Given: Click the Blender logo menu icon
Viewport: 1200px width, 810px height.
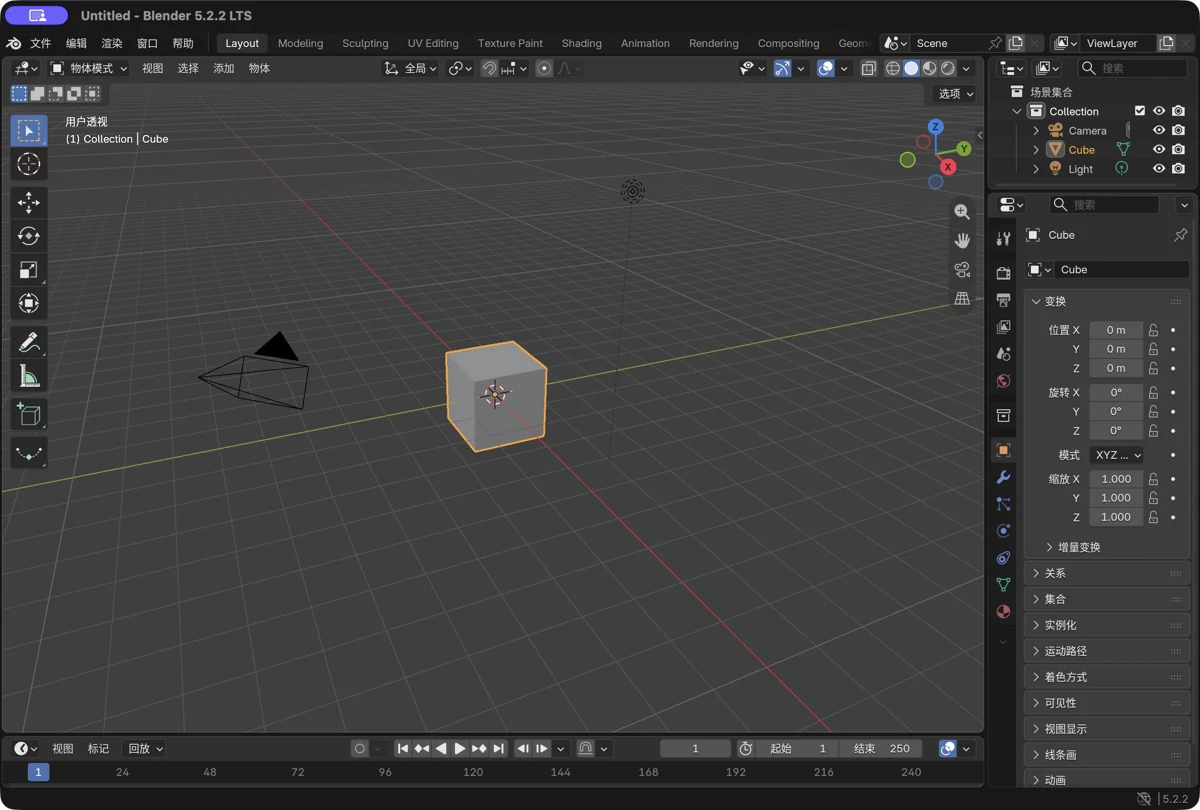Looking at the screenshot, I should (x=14, y=43).
